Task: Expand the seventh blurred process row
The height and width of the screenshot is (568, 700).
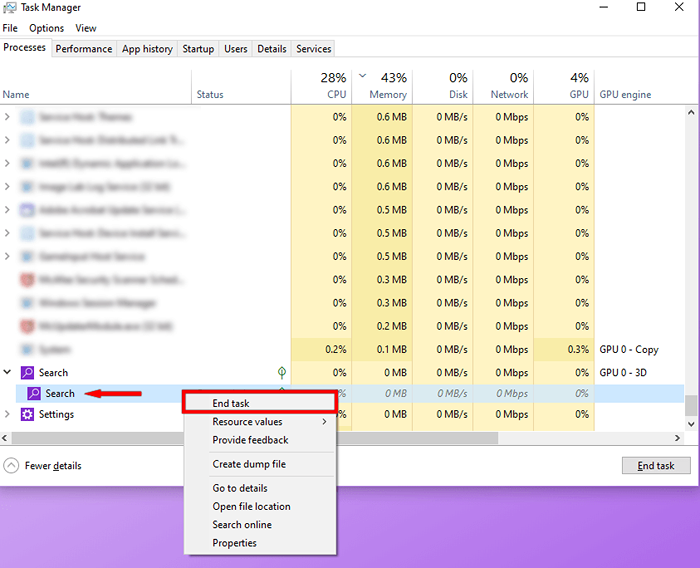Action: click(x=7, y=256)
